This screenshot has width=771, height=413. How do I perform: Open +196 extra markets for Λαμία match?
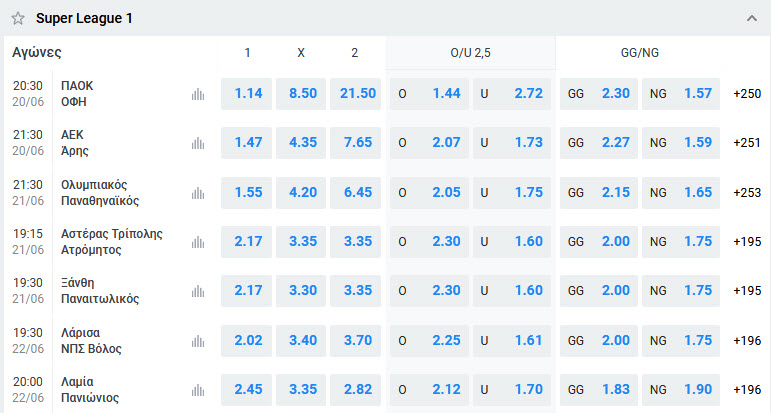click(x=747, y=390)
